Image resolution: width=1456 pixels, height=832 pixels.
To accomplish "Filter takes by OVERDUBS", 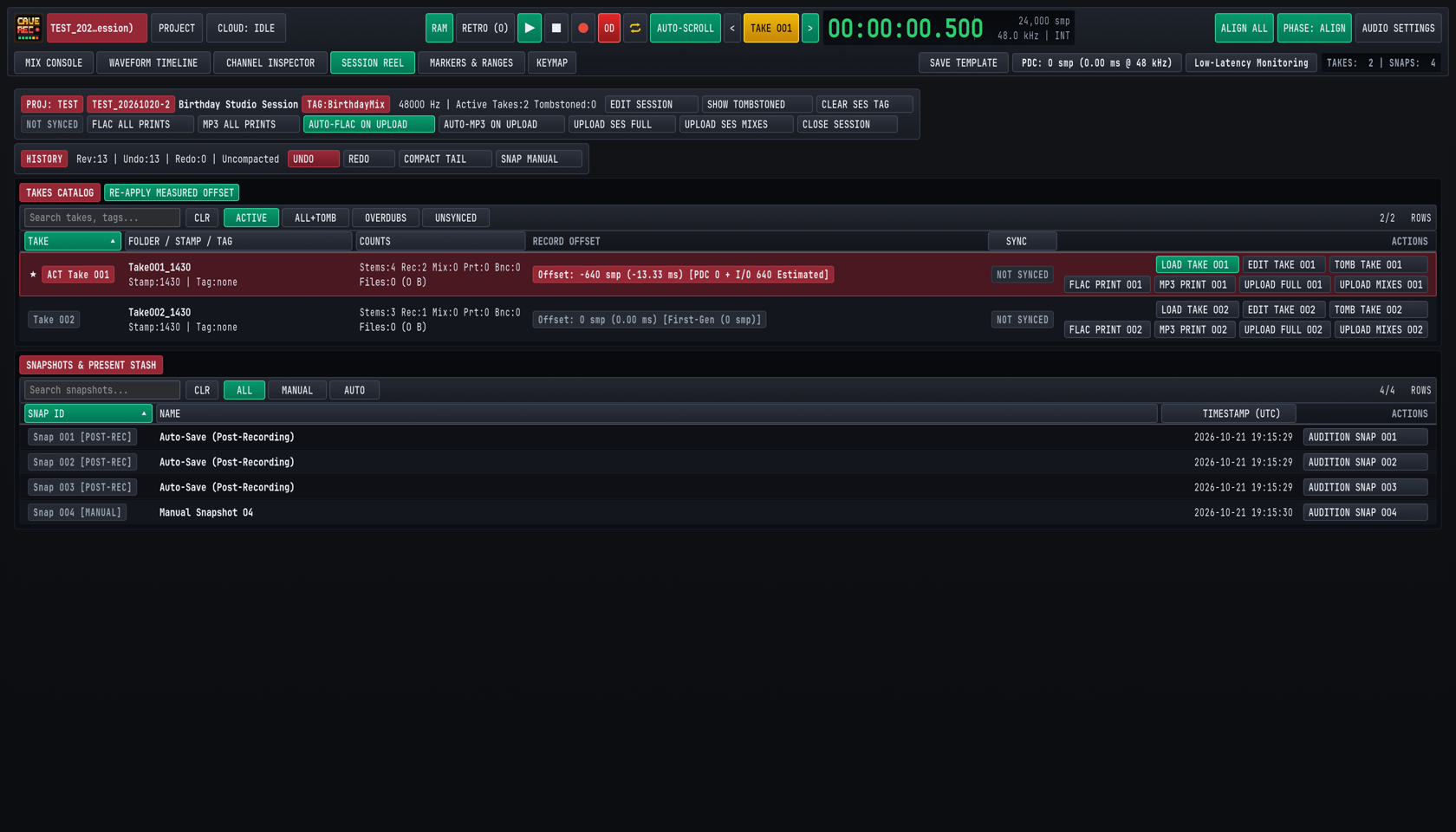I will (386, 218).
